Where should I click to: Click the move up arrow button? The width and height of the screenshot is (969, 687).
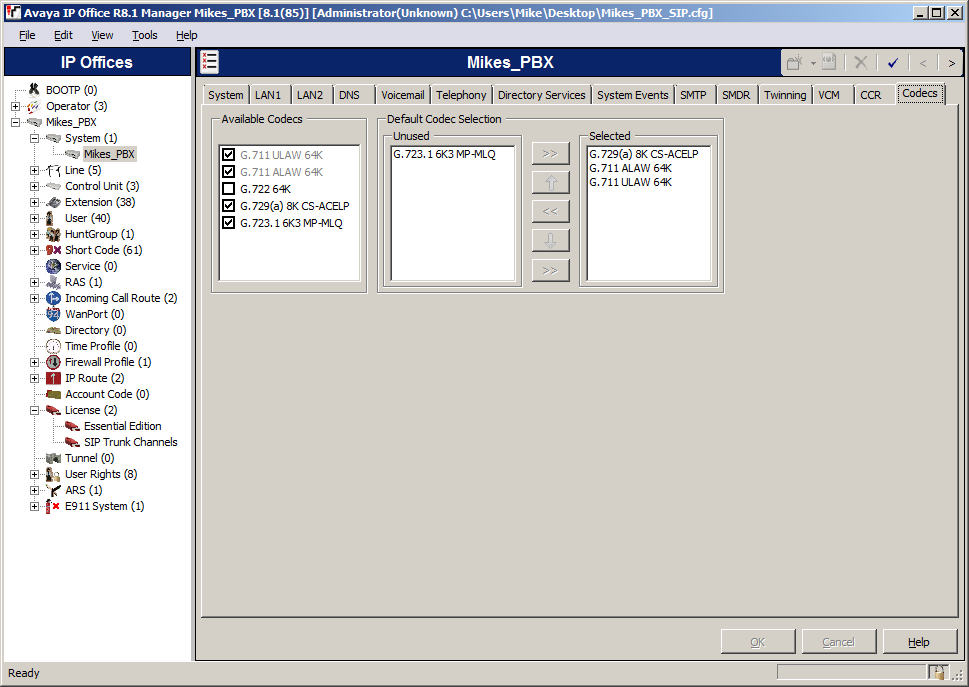tap(550, 182)
